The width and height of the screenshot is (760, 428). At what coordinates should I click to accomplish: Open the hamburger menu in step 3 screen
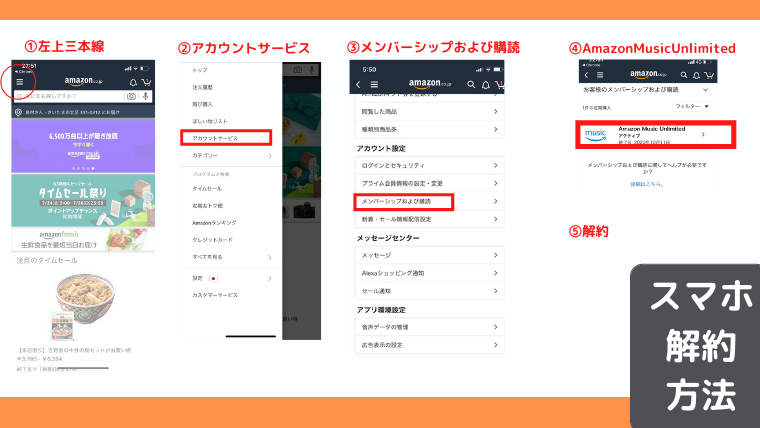pos(374,84)
